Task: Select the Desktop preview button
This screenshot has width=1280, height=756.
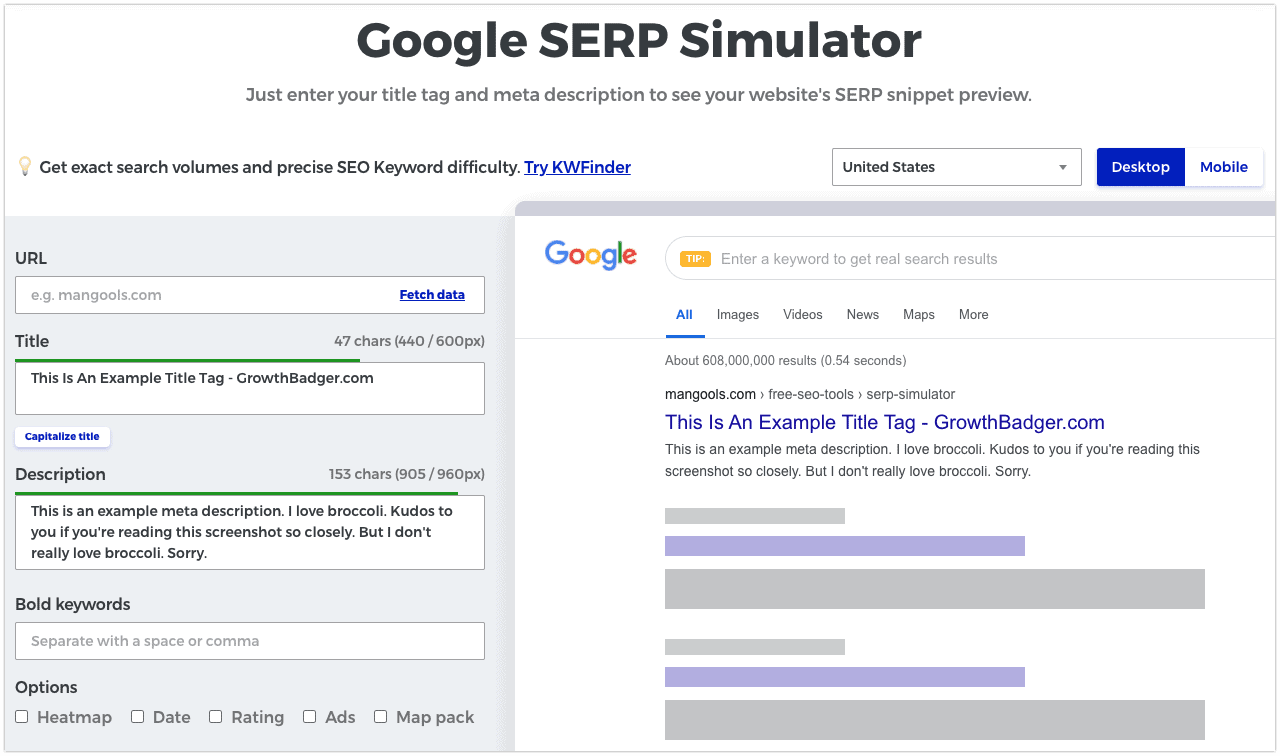Action: [1140, 167]
